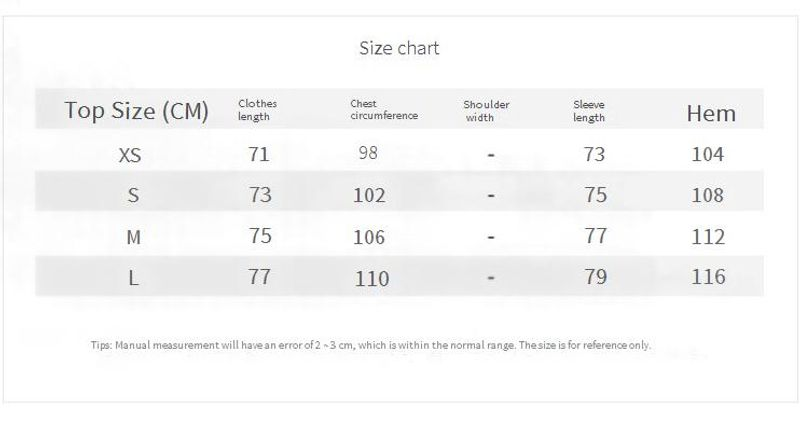This screenshot has height=438, width=800.
Task: Select the Top Size (CM) header
Action: (136, 110)
